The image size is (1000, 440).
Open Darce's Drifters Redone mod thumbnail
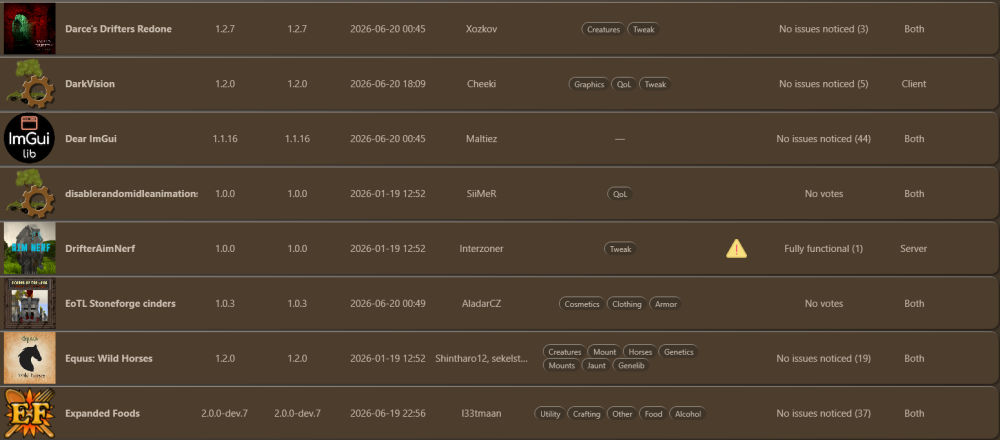point(29,29)
